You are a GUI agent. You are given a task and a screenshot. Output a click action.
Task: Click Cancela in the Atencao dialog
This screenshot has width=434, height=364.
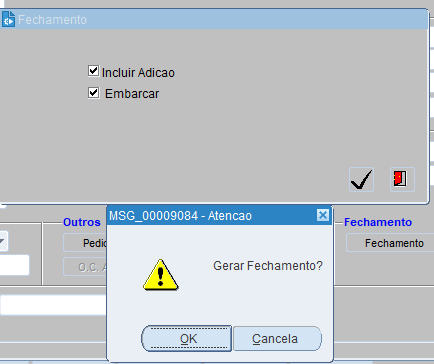click(277, 339)
